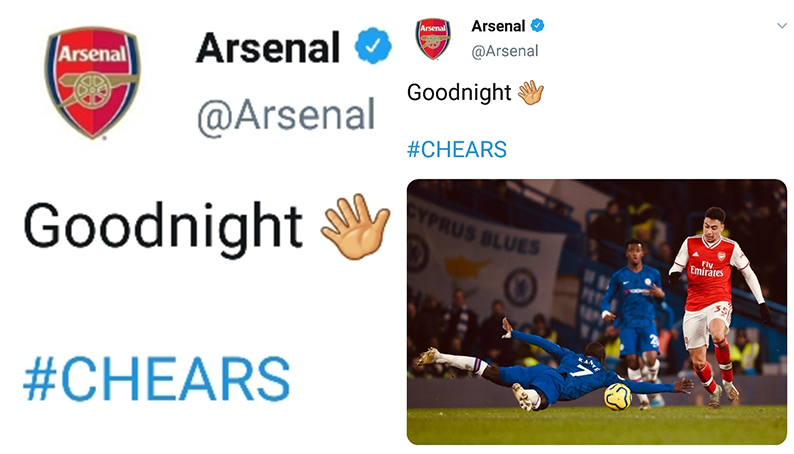Open the tweet options chevron menu
This screenshot has width=794, height=454.
pos(782,26)
